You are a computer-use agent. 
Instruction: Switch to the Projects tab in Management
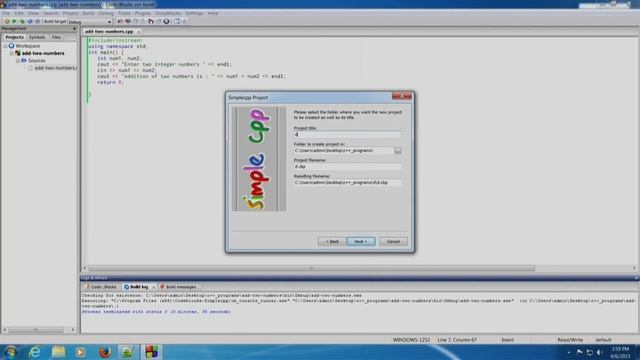pos(14,37)
